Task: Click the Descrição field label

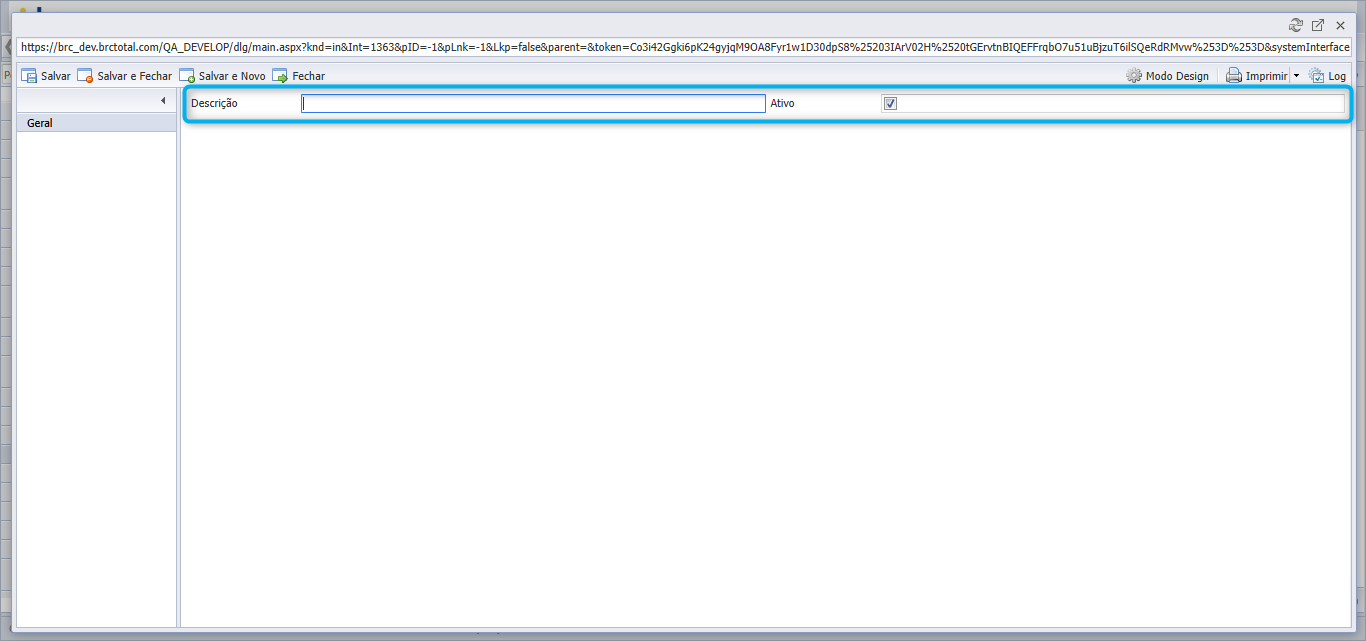Action: [214, 103]
